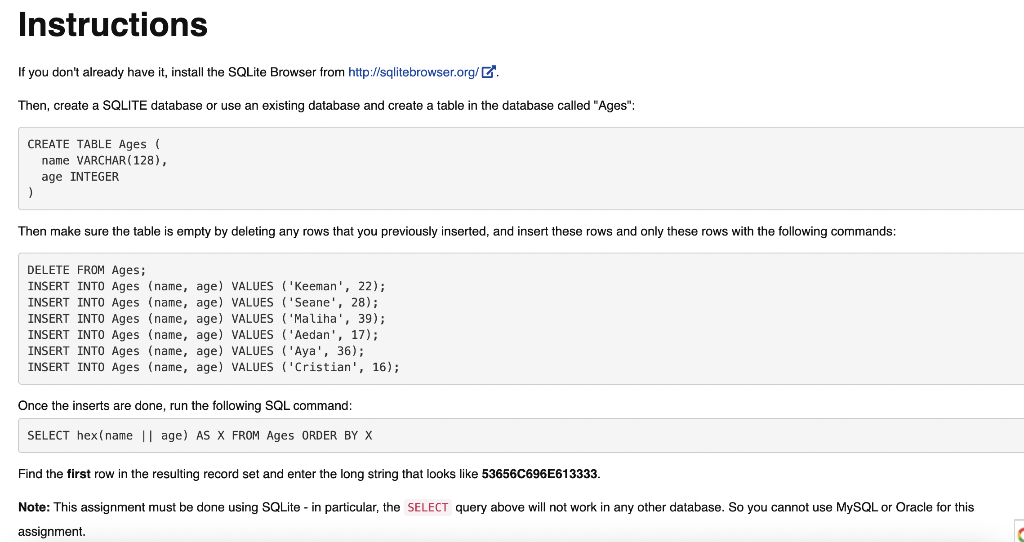Screen dimensions: 1024x542
Task: Open the sqlitebrowser.org hyperlink
Action: coord(413,72)
